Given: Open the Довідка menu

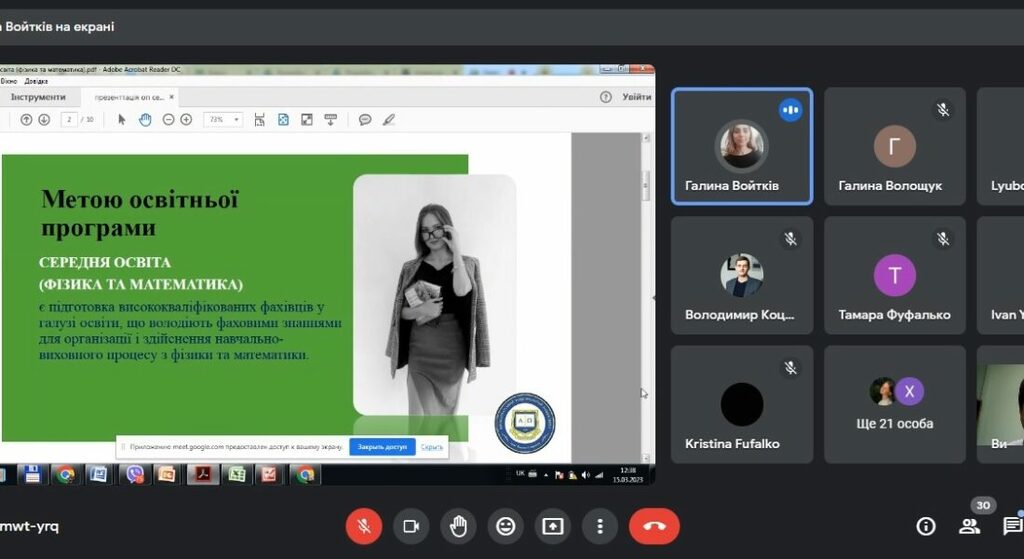Looking at the screenshot, I should coord(36,81).
